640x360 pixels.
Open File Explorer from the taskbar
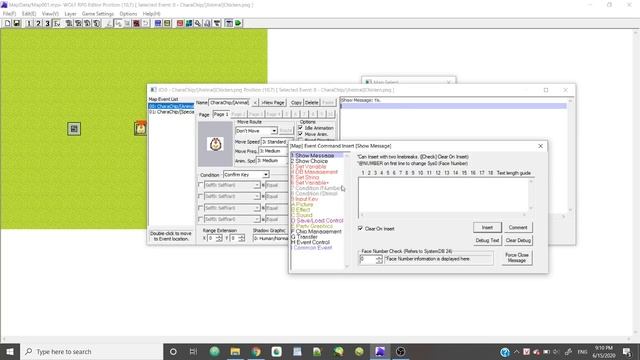coord(235,351)
